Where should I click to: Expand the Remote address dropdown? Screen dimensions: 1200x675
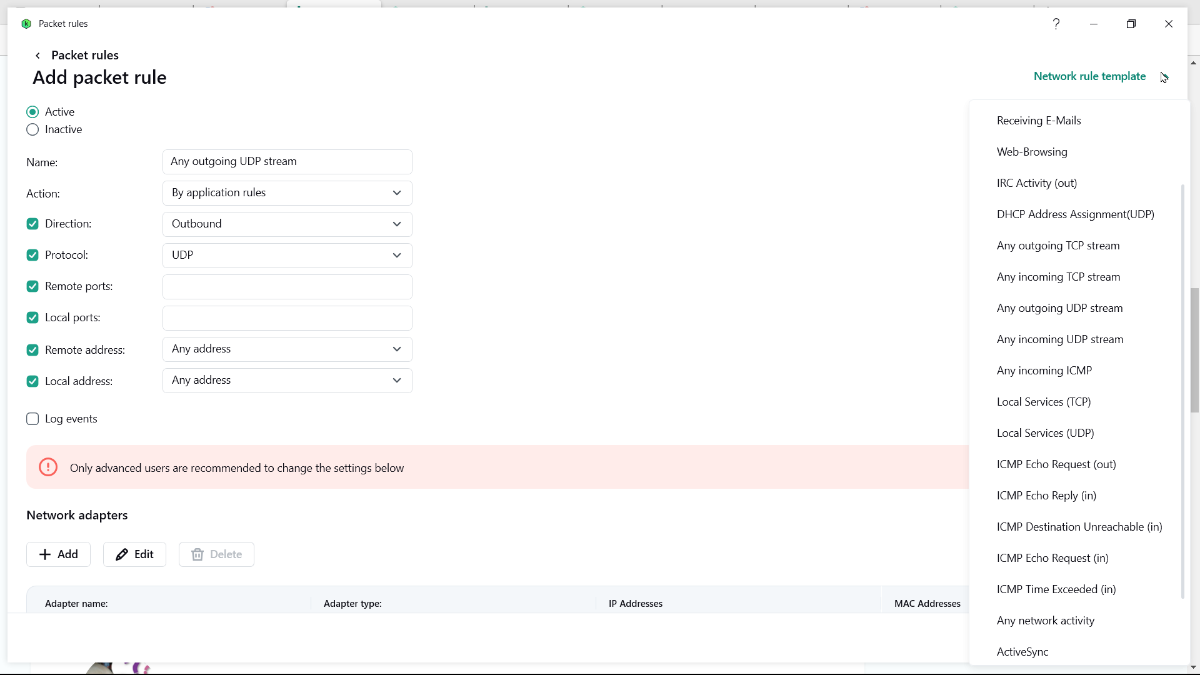tap(287, 349)
